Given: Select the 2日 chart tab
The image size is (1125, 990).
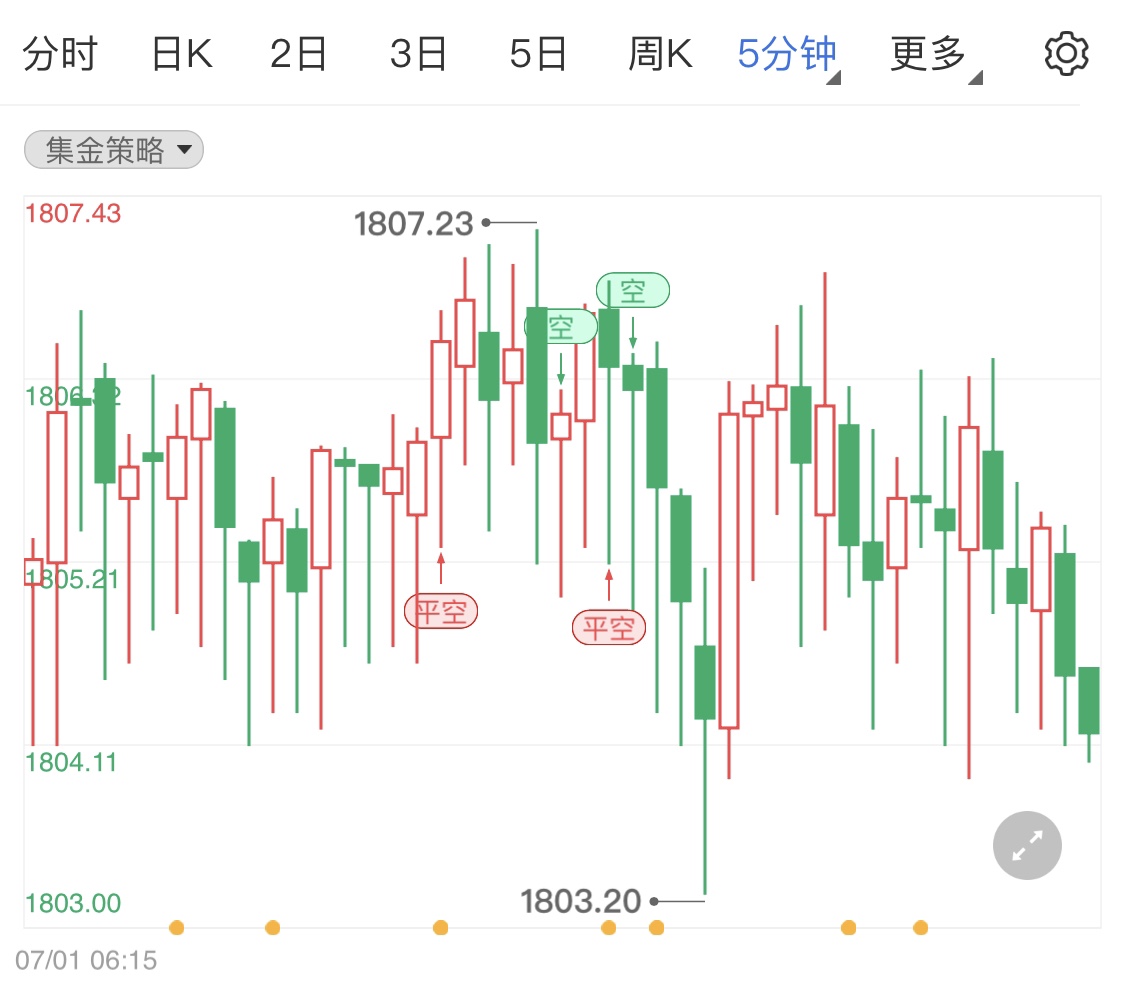Looking at the screenshot, I should [298, 54].
